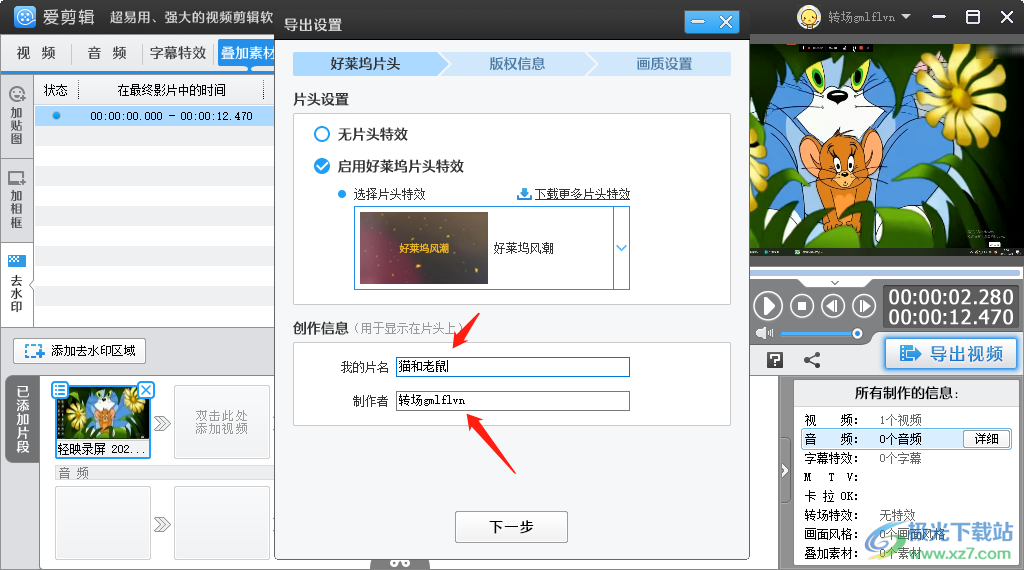Open the 叠加素材 tab

pos(247,53)
